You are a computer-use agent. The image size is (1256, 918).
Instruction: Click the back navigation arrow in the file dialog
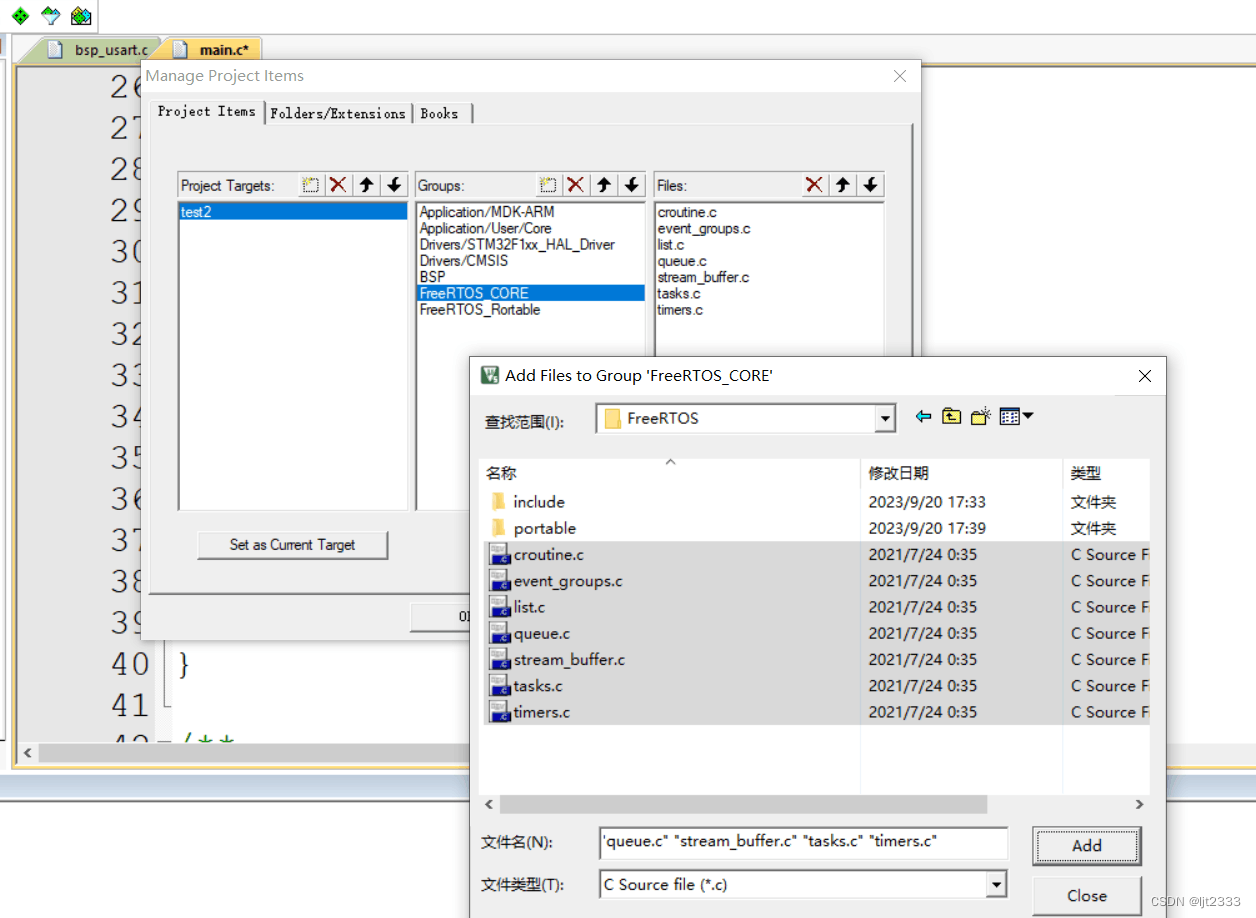[x=923, y=415]
